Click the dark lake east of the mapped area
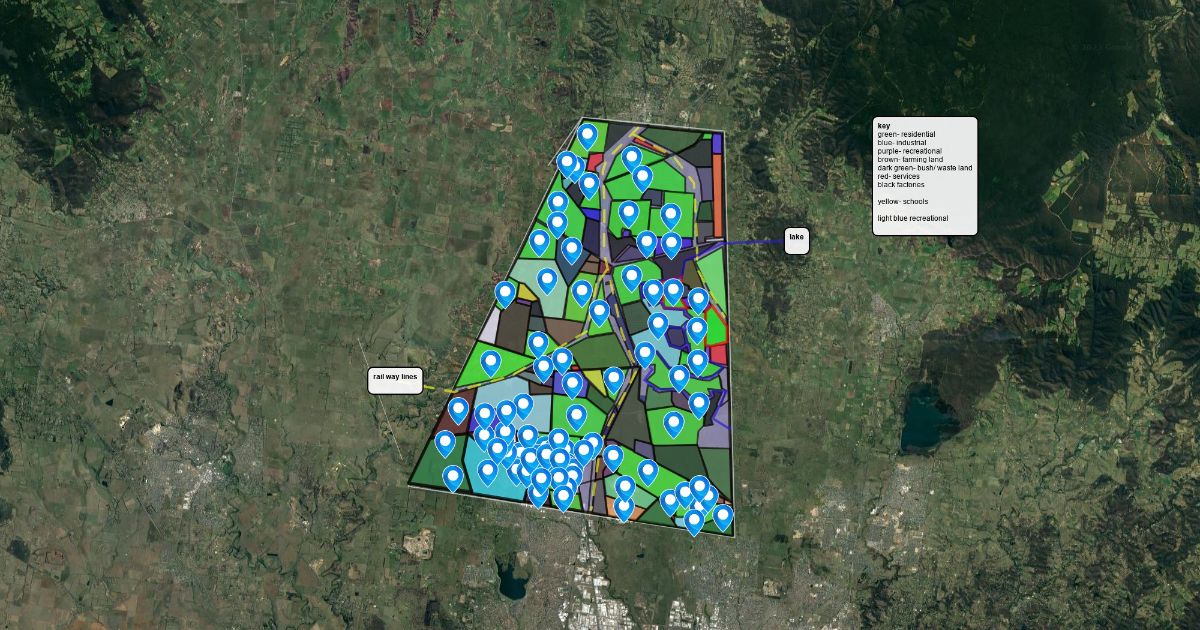The width and height of the screenshot is (1200, 630). 927,419
